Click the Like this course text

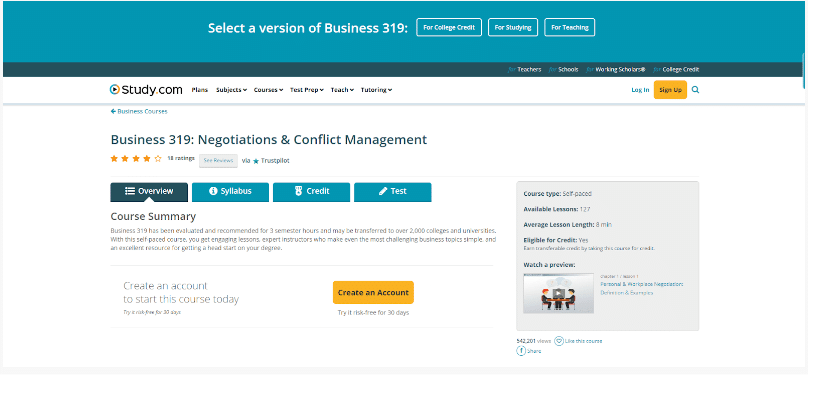584,341
